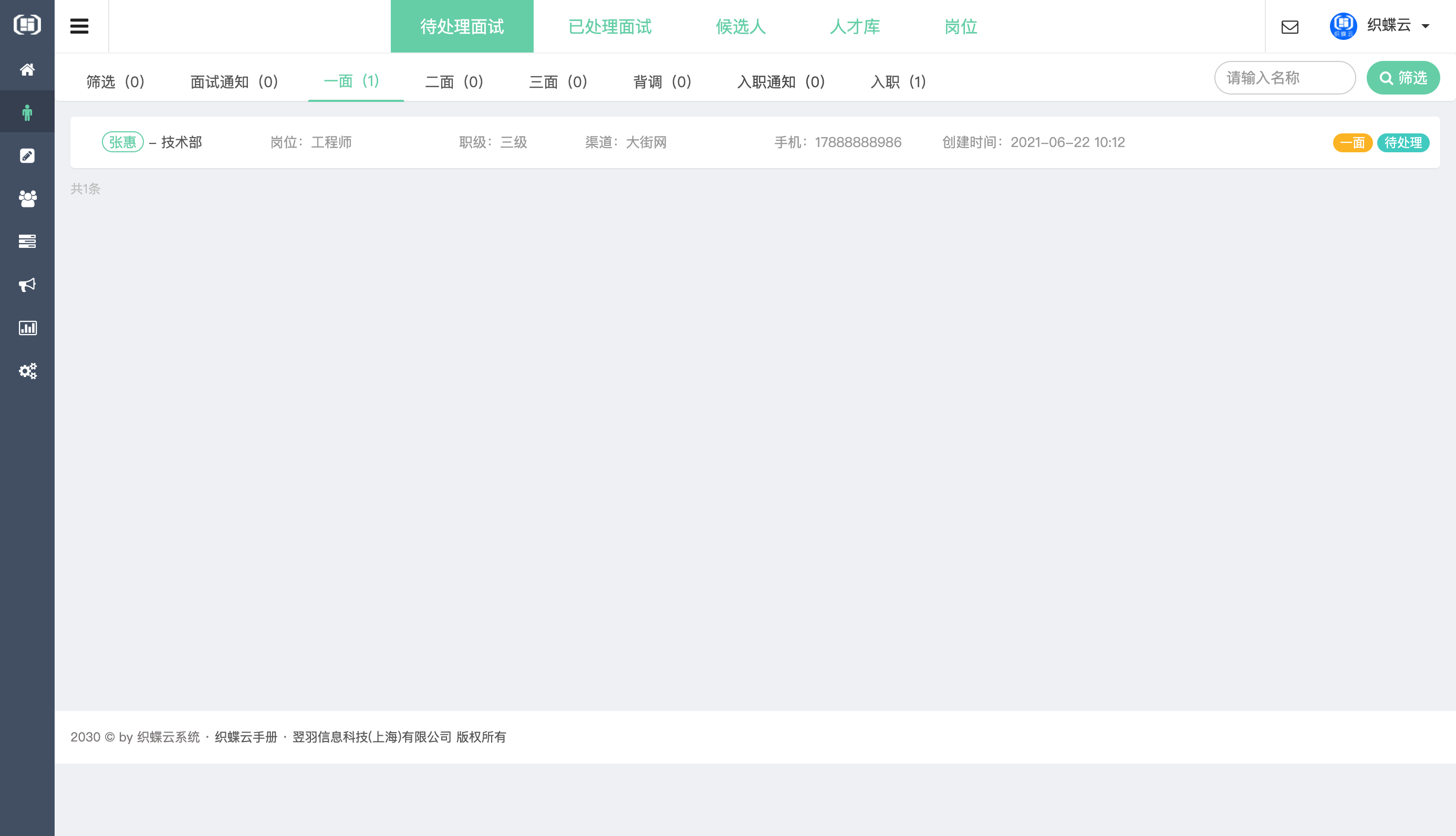Switch to the 已处理面试 tab

610,26
